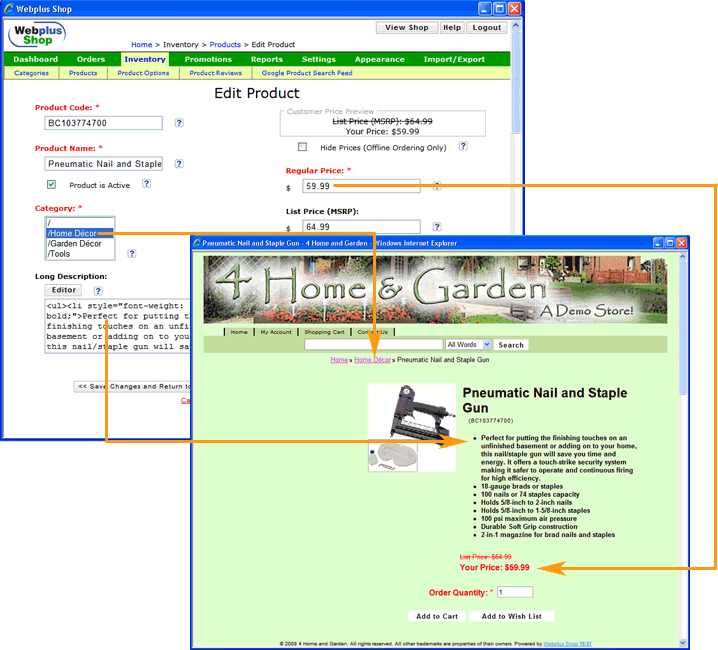Image resolution: width=718 pixels, height=650 pixels.
Task: Click Product Name input field
Action: (x=103, y=164)
